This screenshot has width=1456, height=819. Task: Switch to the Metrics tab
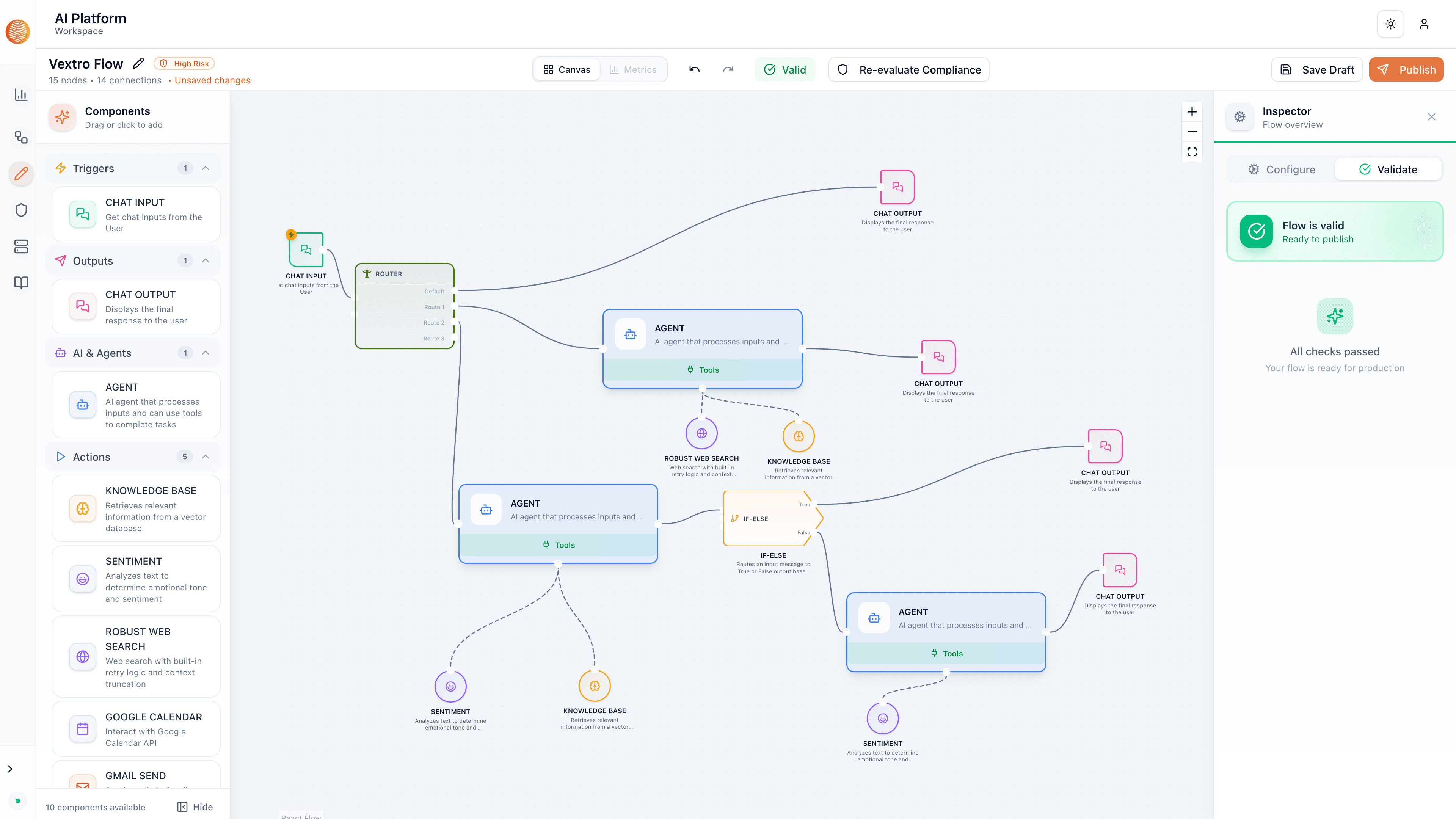click(632, 69)
